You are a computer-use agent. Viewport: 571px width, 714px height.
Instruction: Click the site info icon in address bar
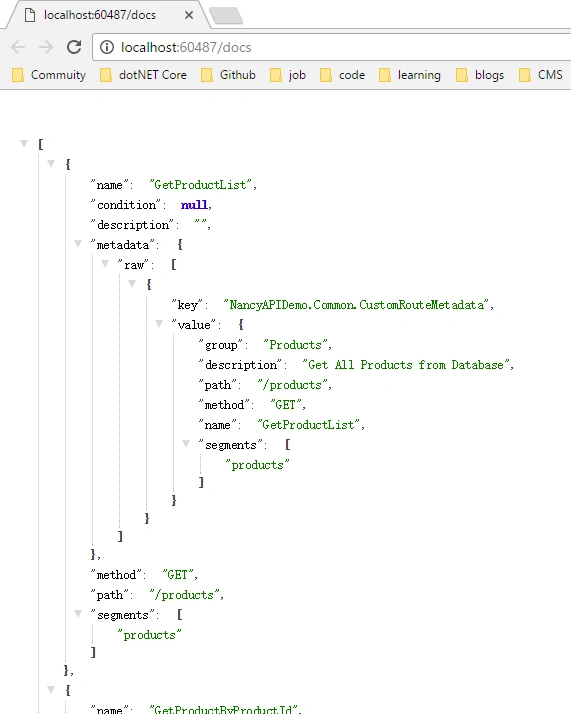[x=107, y=47]
